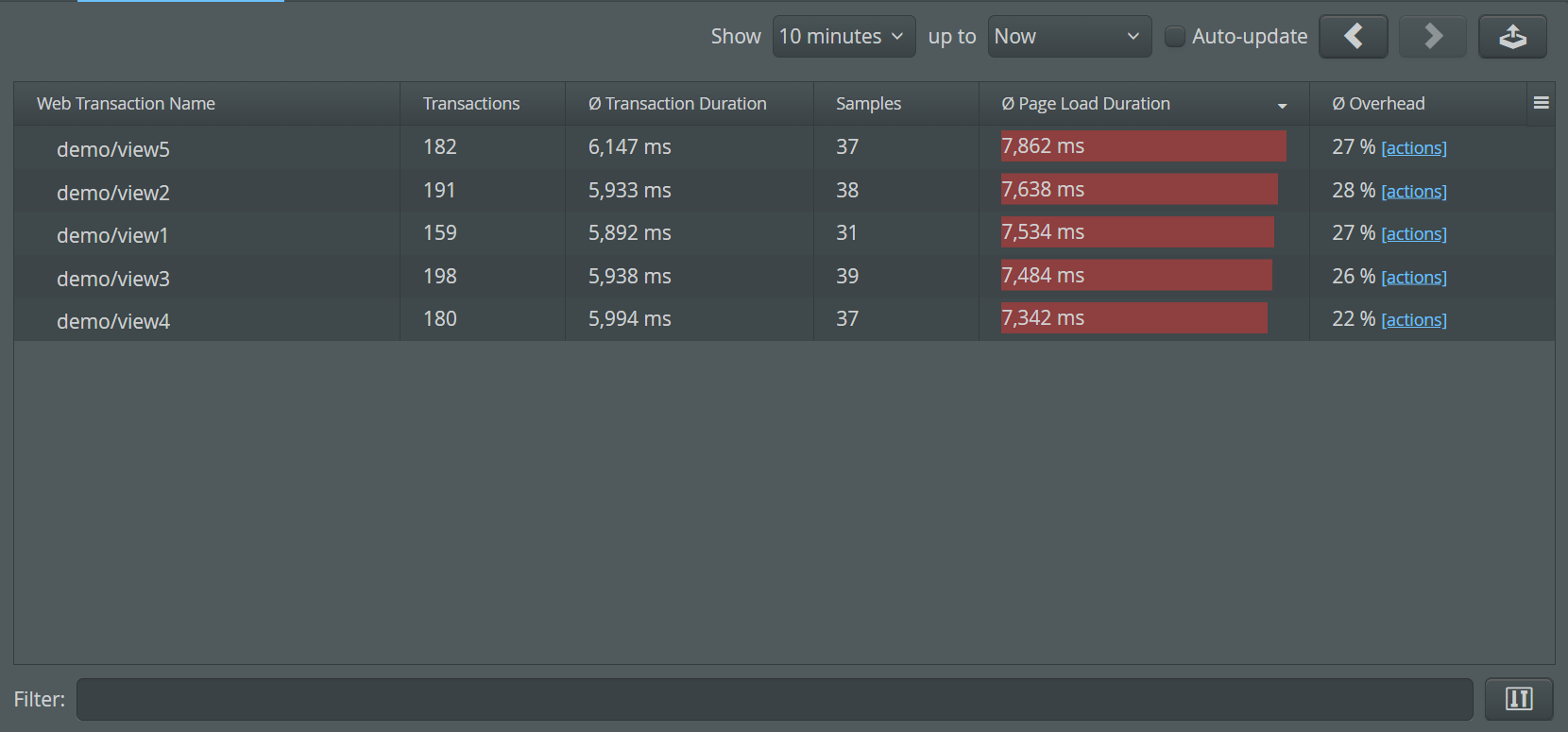Sort by Ø Overhead column header
The image size is (1568, 732).
coord(1378,104)
